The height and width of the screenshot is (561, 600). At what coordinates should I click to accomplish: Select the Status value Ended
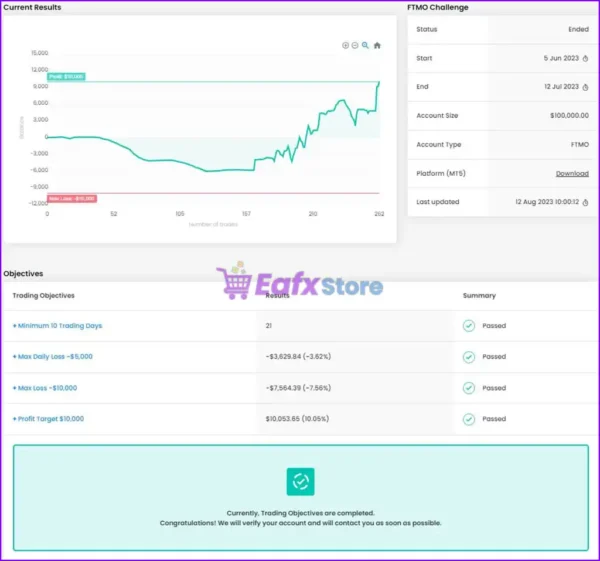(579, 29)
